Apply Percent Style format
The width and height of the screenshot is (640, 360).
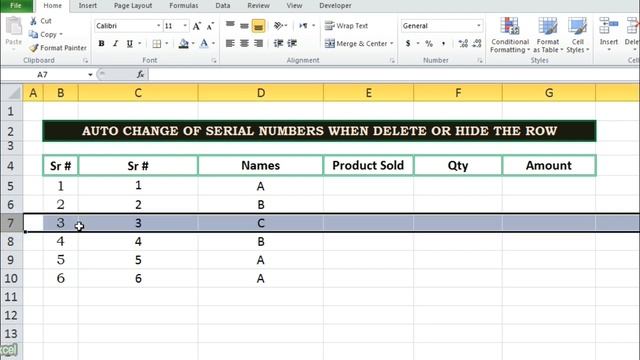[x=429, y=43]
